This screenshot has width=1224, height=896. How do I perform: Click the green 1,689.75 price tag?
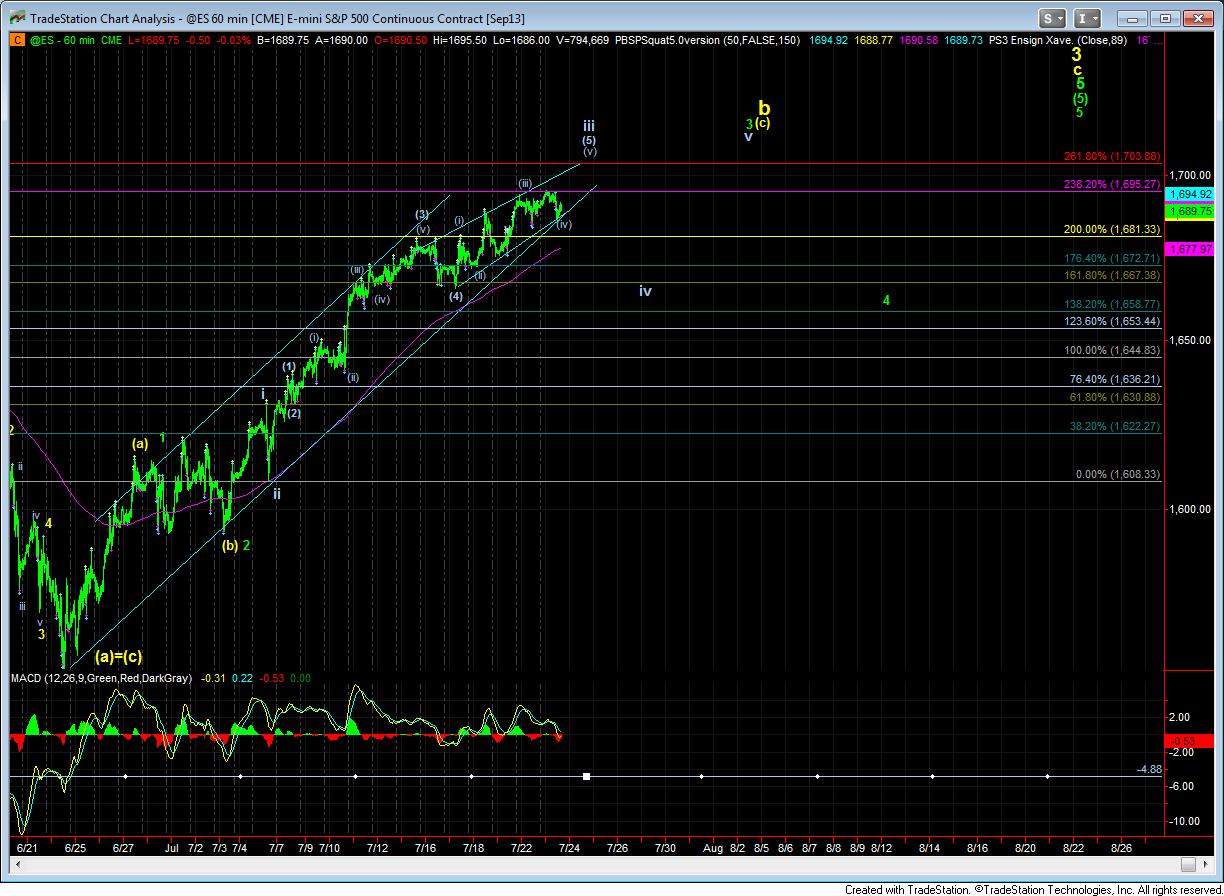click(x=1189, y=212)
